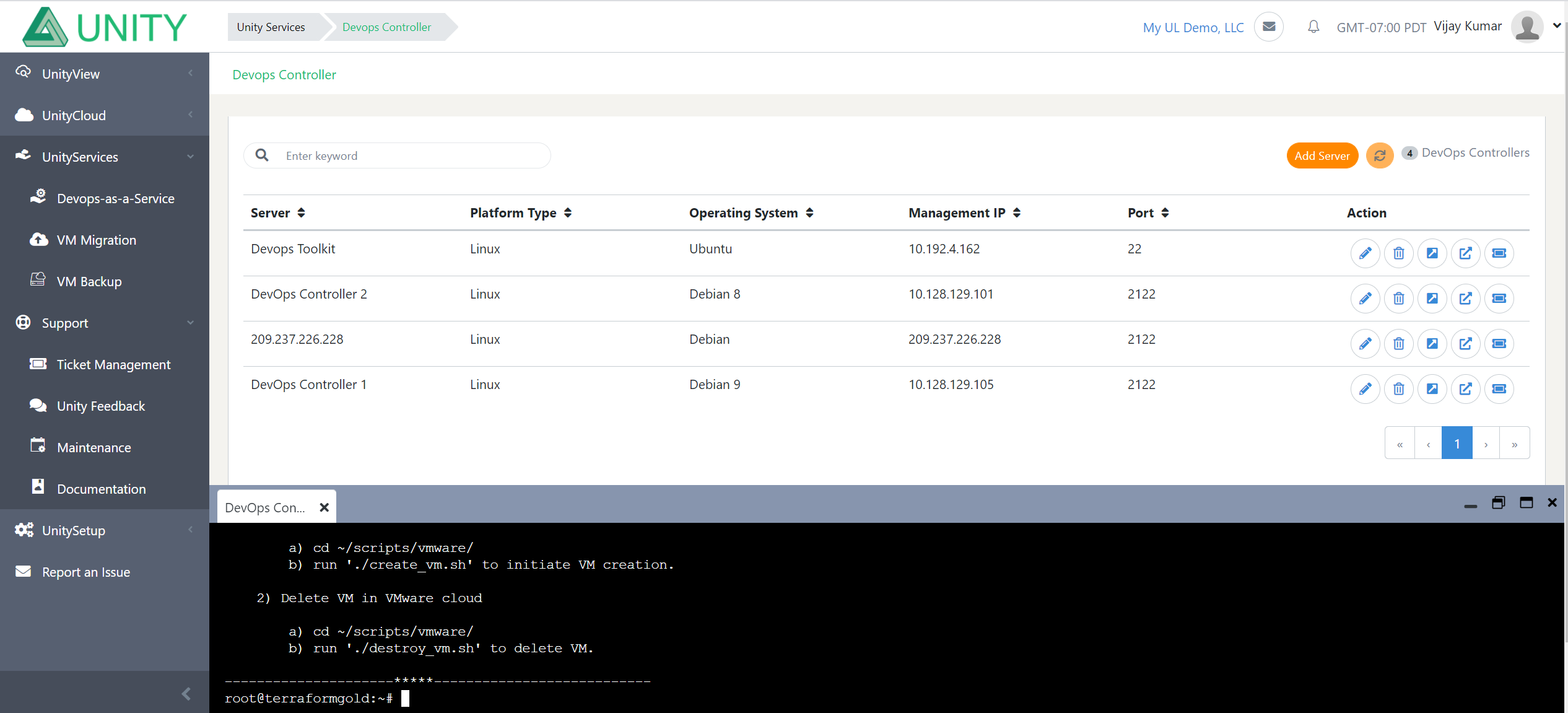Viewport: 1568px width, 713px height.
Task: Click the refresh icon beside Add Server
Action: pos(1380,155)
